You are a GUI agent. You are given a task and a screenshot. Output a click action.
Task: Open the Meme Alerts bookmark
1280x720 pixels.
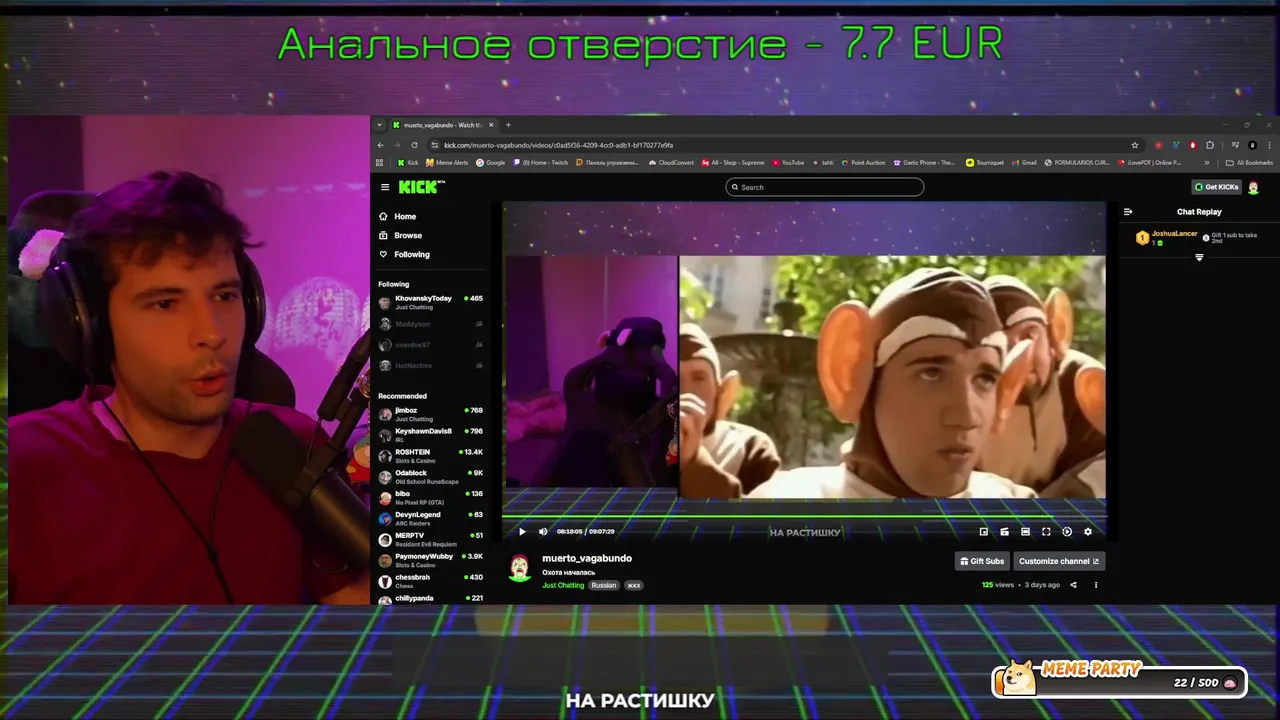coord(447,162)
